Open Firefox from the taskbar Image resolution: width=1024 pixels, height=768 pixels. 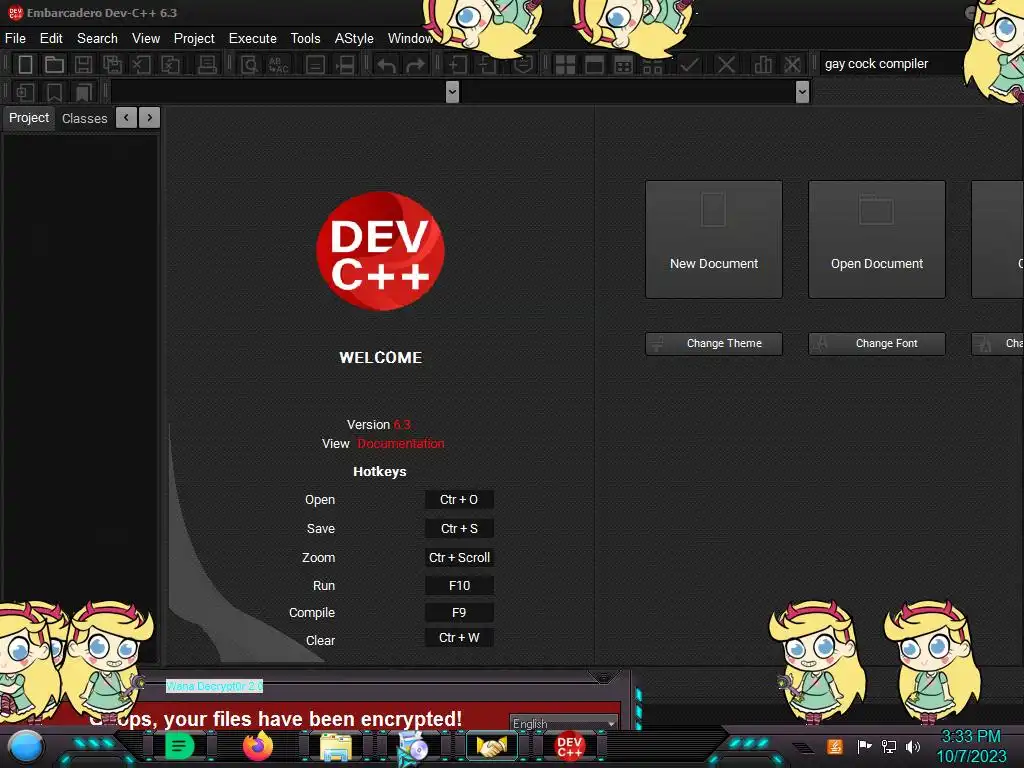(257, 746)
